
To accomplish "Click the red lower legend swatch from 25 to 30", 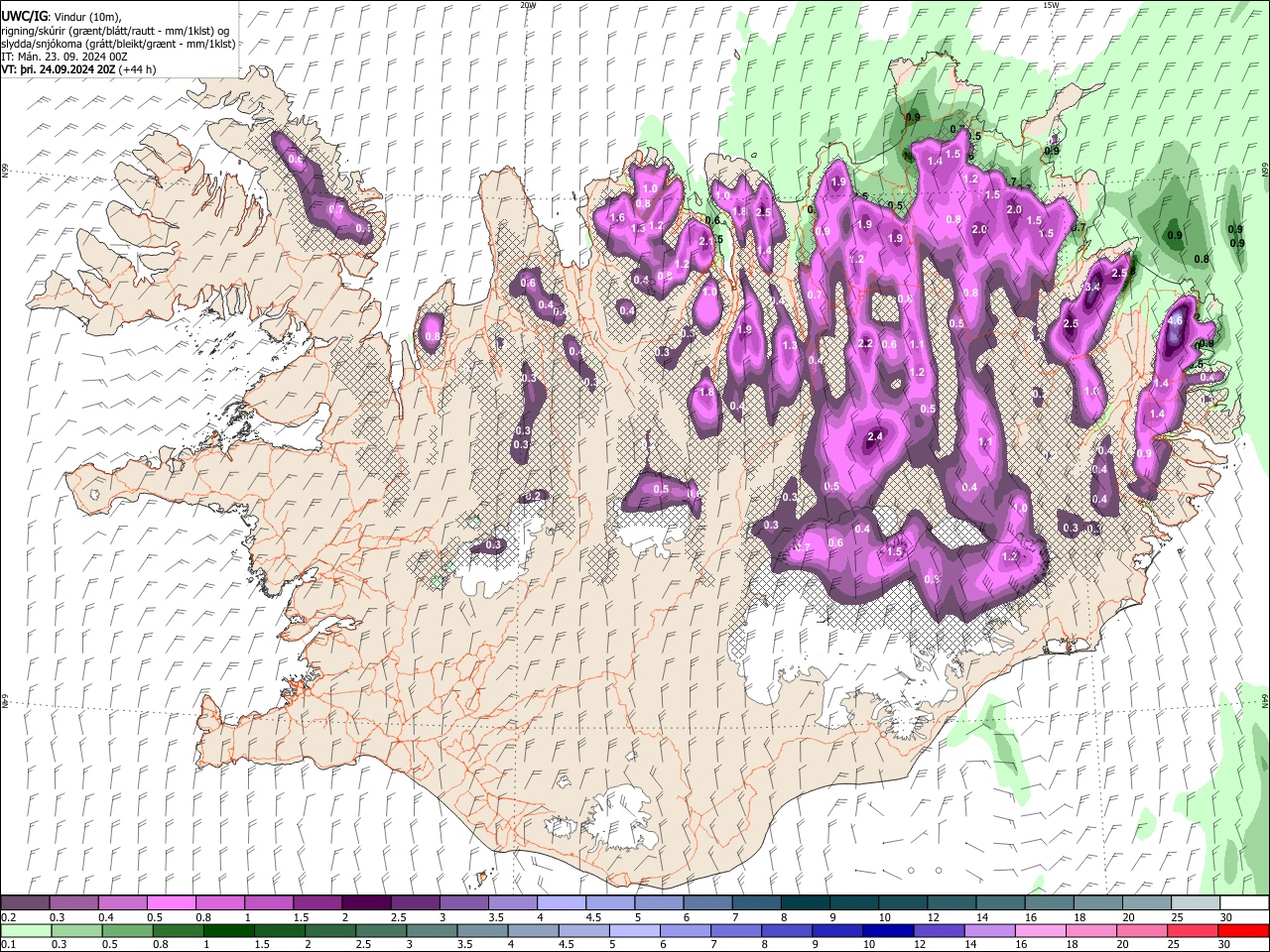I will point(1195,930).
